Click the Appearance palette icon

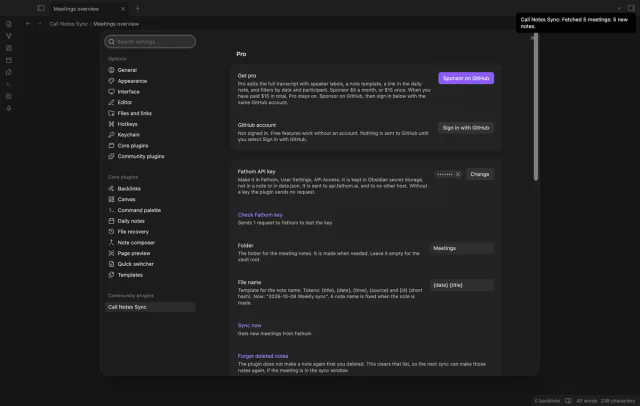111,81
